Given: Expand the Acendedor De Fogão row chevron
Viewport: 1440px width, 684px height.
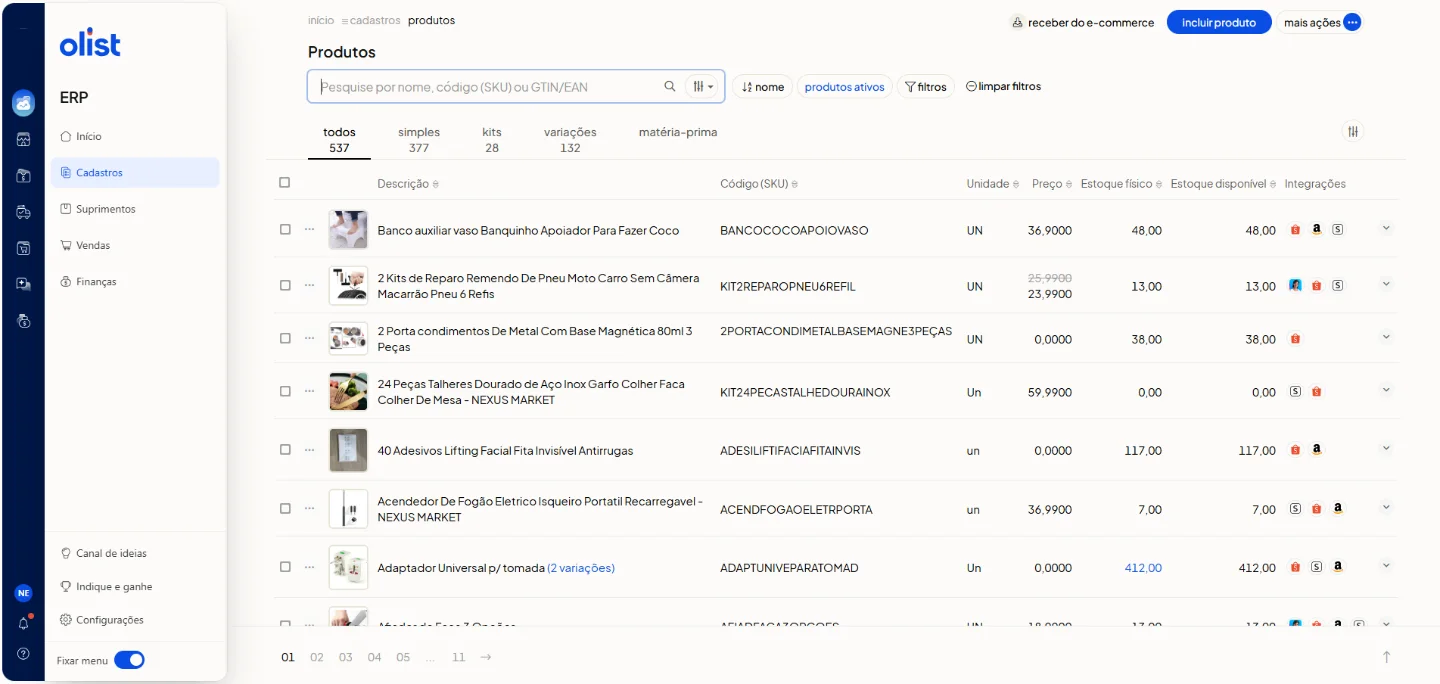Looking at the screenshot, I should click(1386, 507).
